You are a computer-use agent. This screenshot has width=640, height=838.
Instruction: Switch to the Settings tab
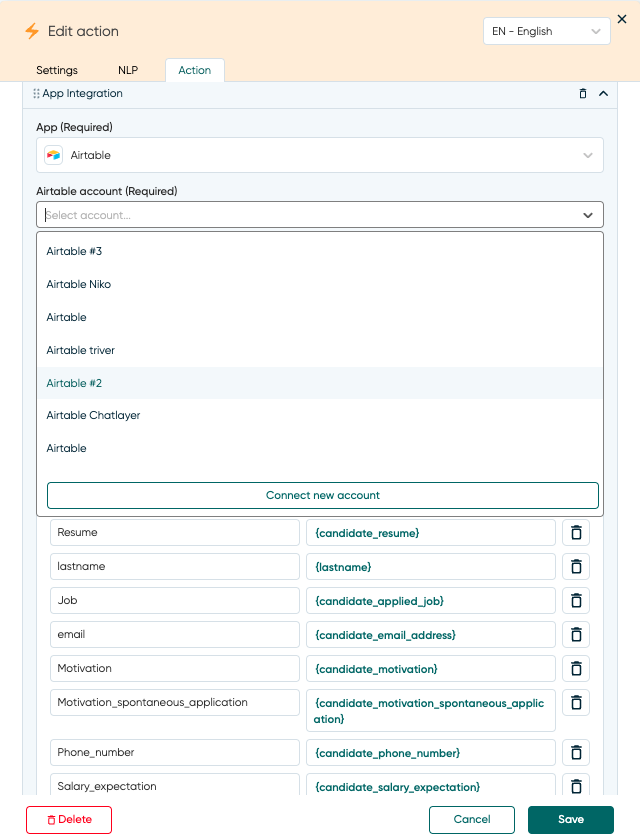coord(57,70)
